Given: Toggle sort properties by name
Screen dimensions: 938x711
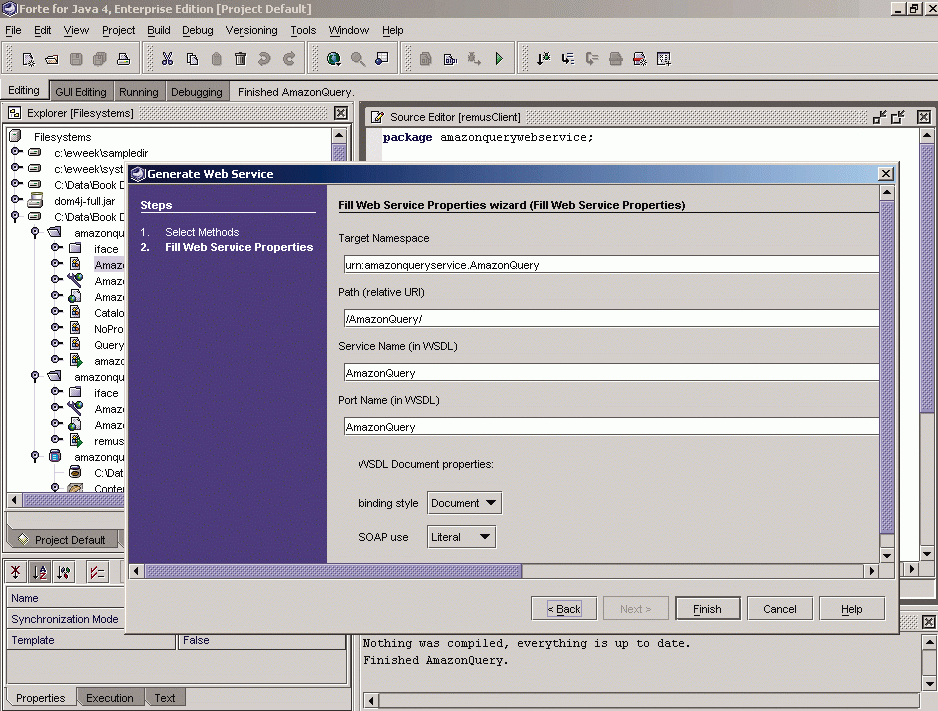Looking at the screenshot, I should [39, 572].
